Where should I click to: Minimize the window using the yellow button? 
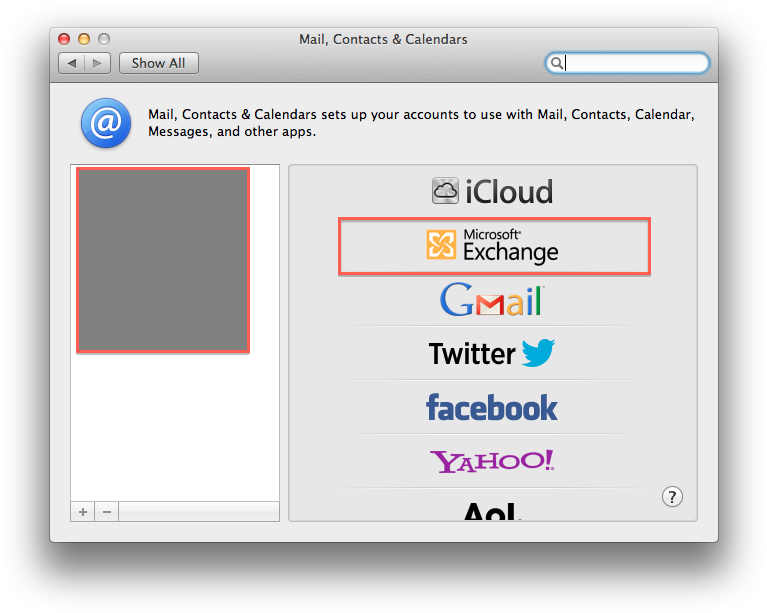pyautogui.click(x=84, y=39)
